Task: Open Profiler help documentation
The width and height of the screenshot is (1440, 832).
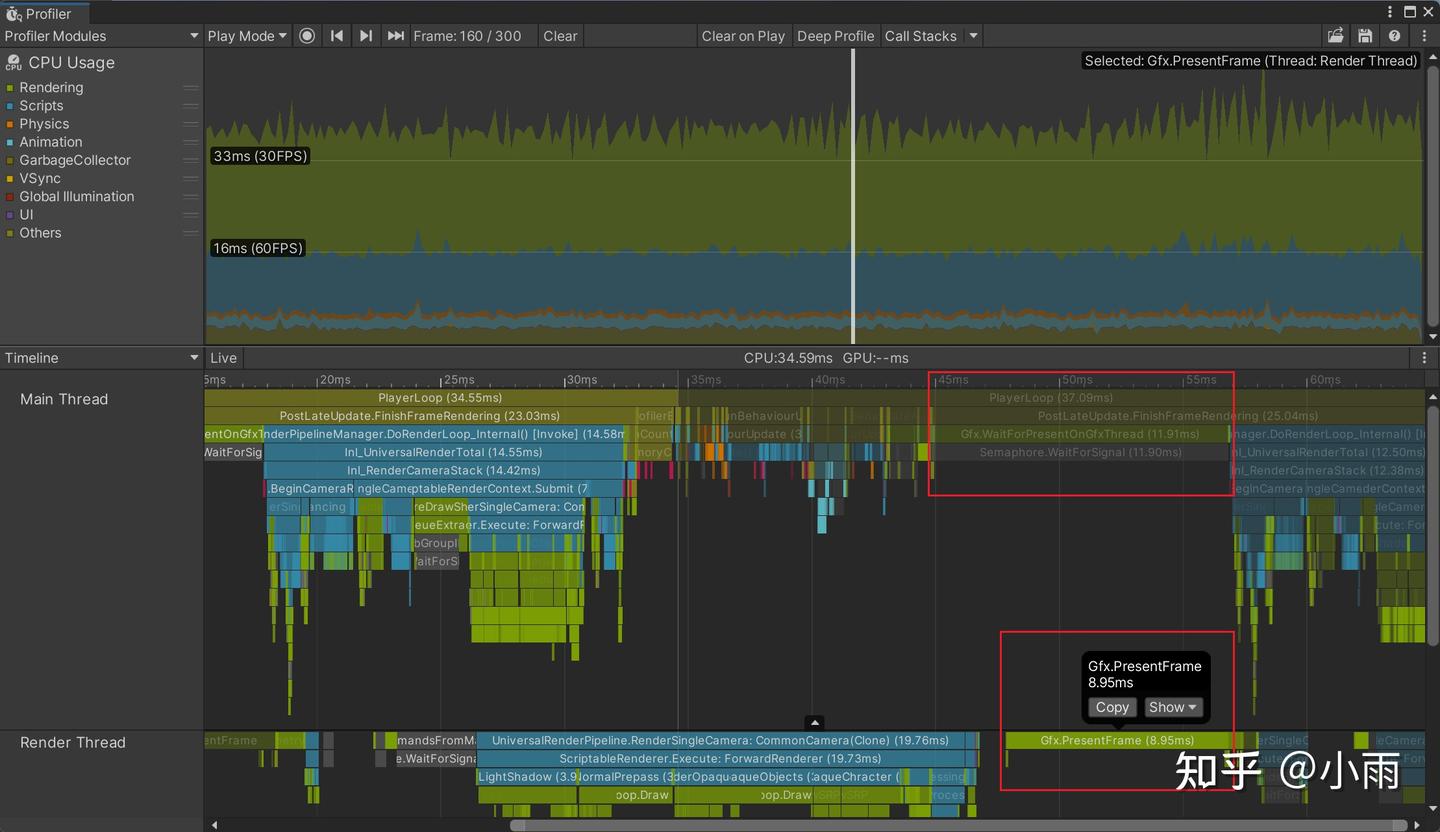Action: click(1394, 36)
